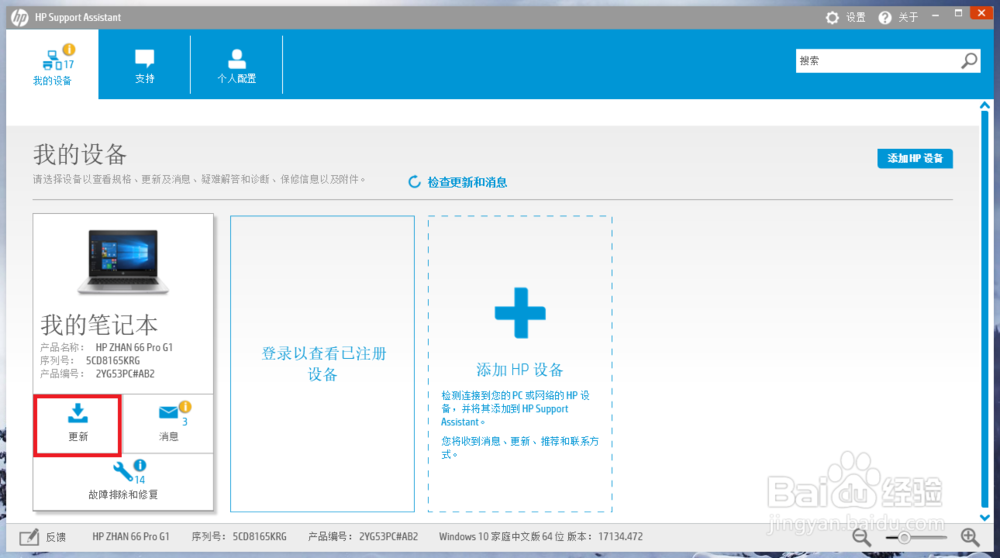1000x558 pixels.
Task: Click the scrollbar up arrow
Action: coord(985,105)
